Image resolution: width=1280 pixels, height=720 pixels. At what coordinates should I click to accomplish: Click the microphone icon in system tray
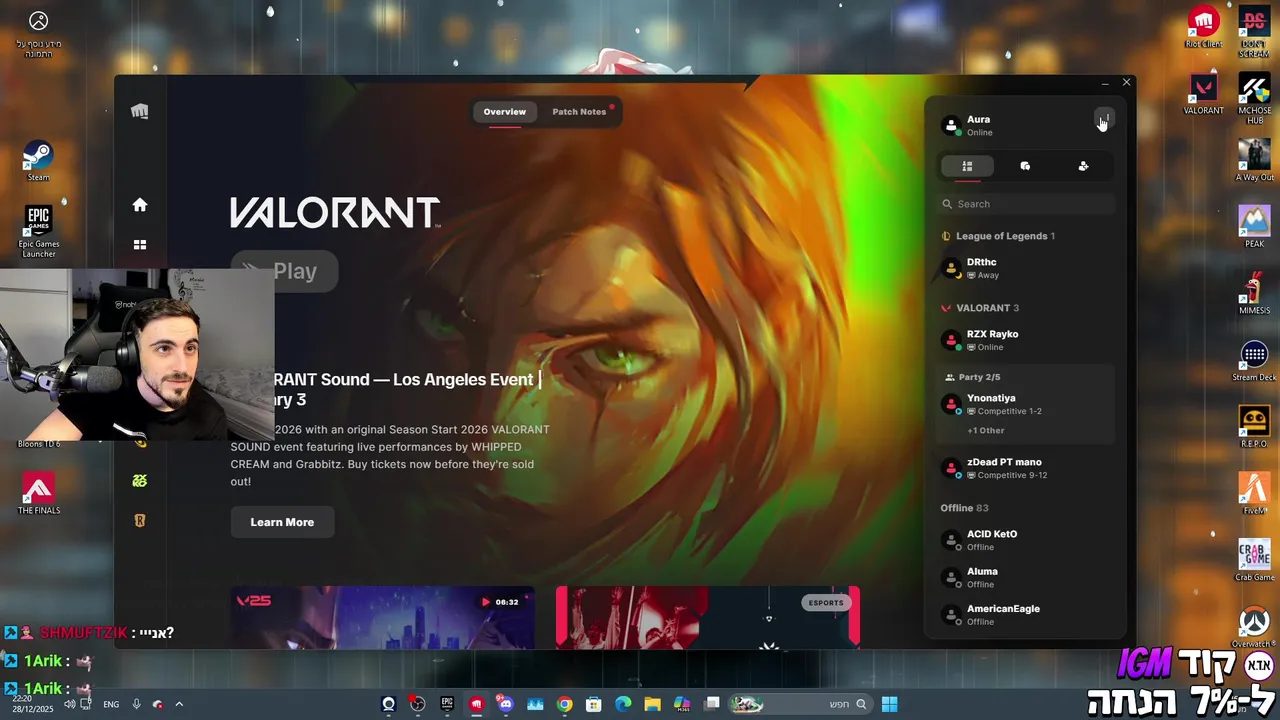(x=136, y=704)
